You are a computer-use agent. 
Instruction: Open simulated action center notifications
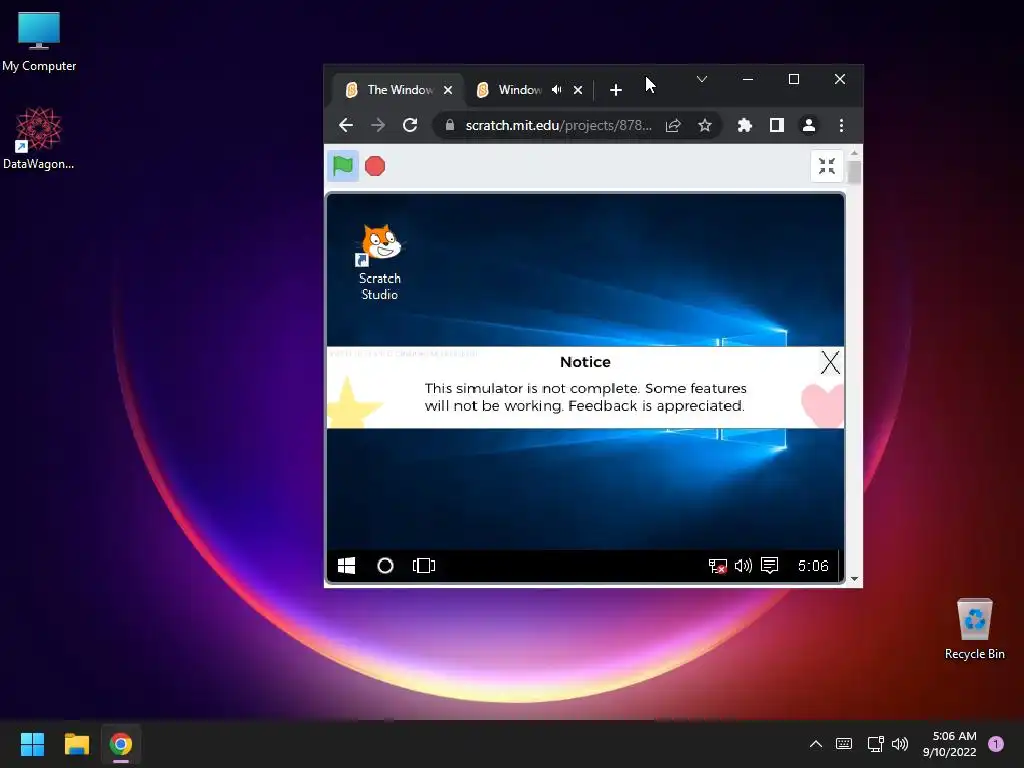(770, 566)
